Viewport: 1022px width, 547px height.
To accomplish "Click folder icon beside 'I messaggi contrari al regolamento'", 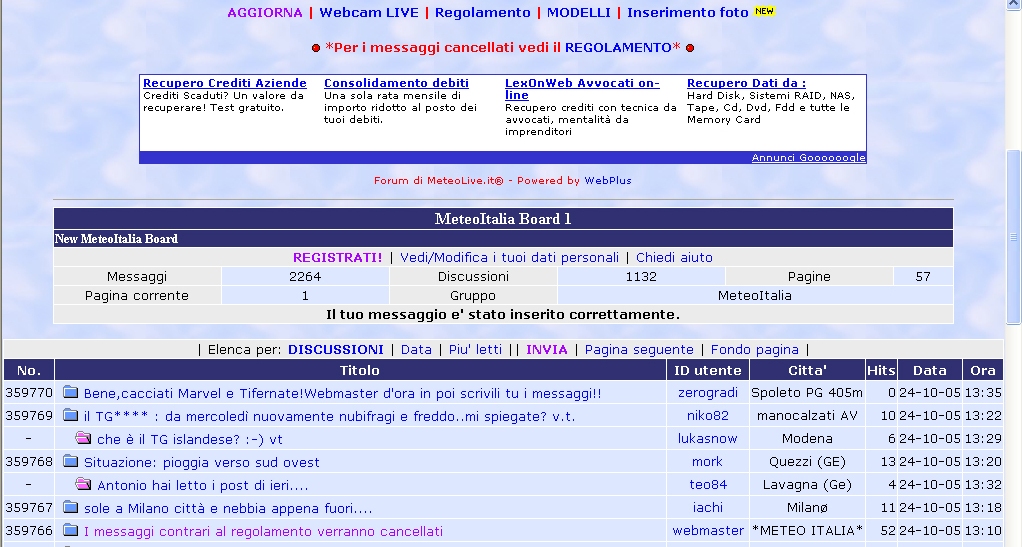I will (x=70, y=531).
